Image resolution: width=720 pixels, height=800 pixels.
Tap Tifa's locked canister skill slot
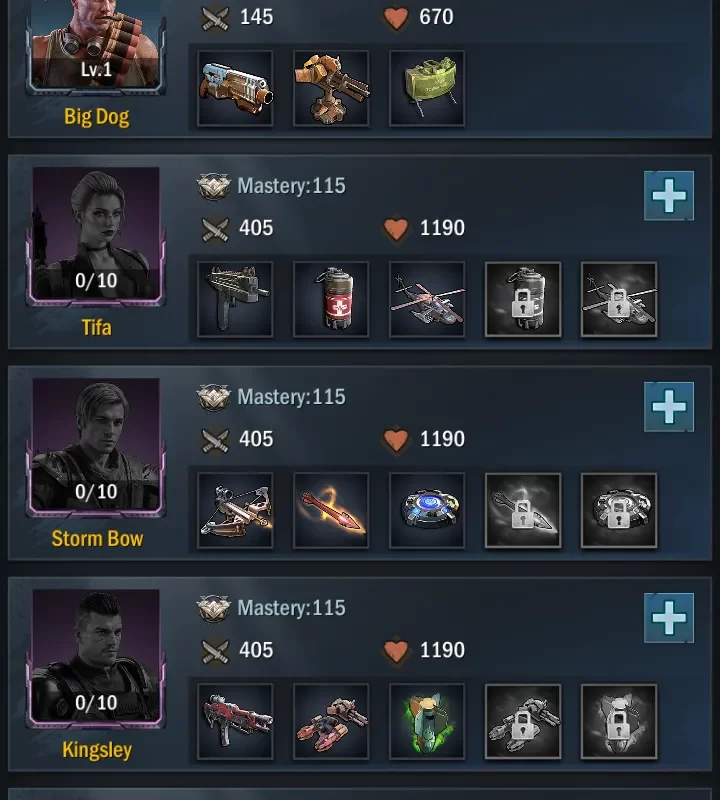click(x=523, y=299)
